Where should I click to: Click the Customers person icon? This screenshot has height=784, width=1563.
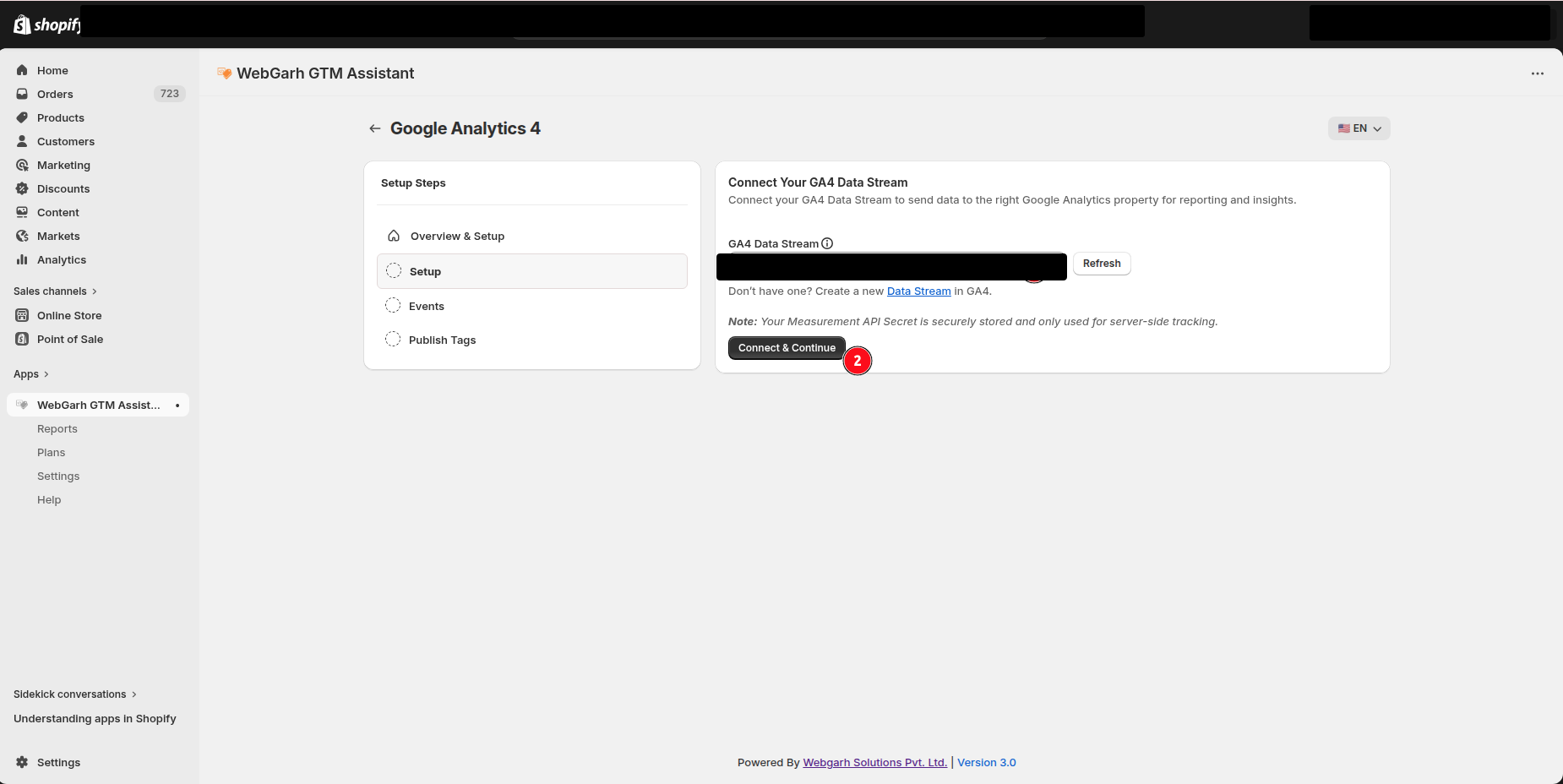coord(22,141)
